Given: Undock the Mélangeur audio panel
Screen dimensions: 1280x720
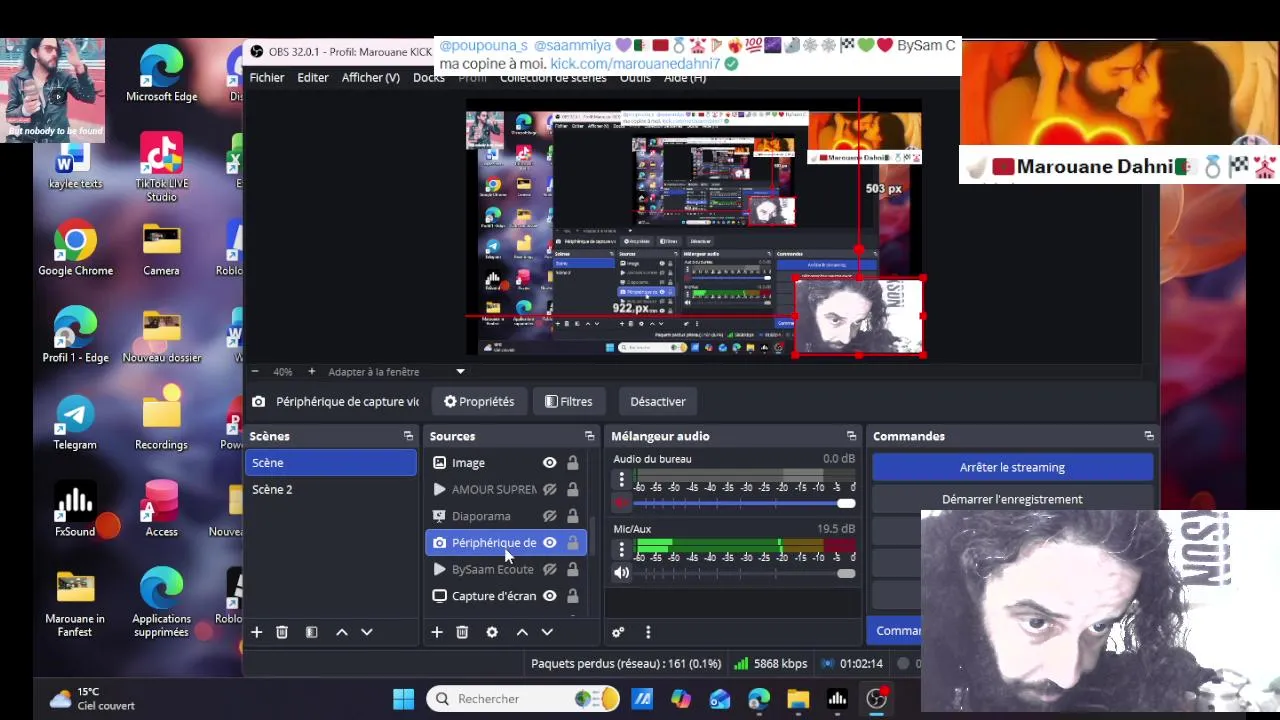Looking at the screenshot, I should click(x=851, y=436).
